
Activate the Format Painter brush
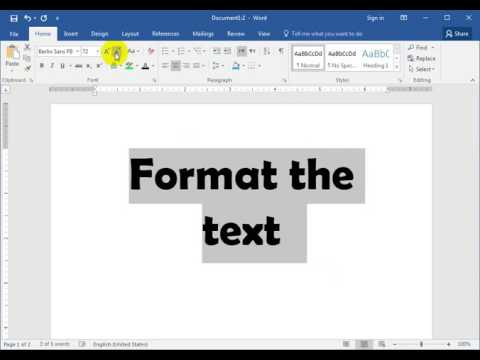(x=27, y=68)
